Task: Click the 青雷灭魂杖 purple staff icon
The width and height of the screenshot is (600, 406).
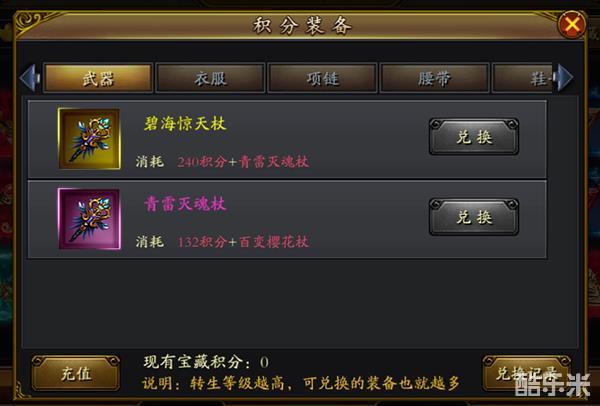Action: click(89, 219)
